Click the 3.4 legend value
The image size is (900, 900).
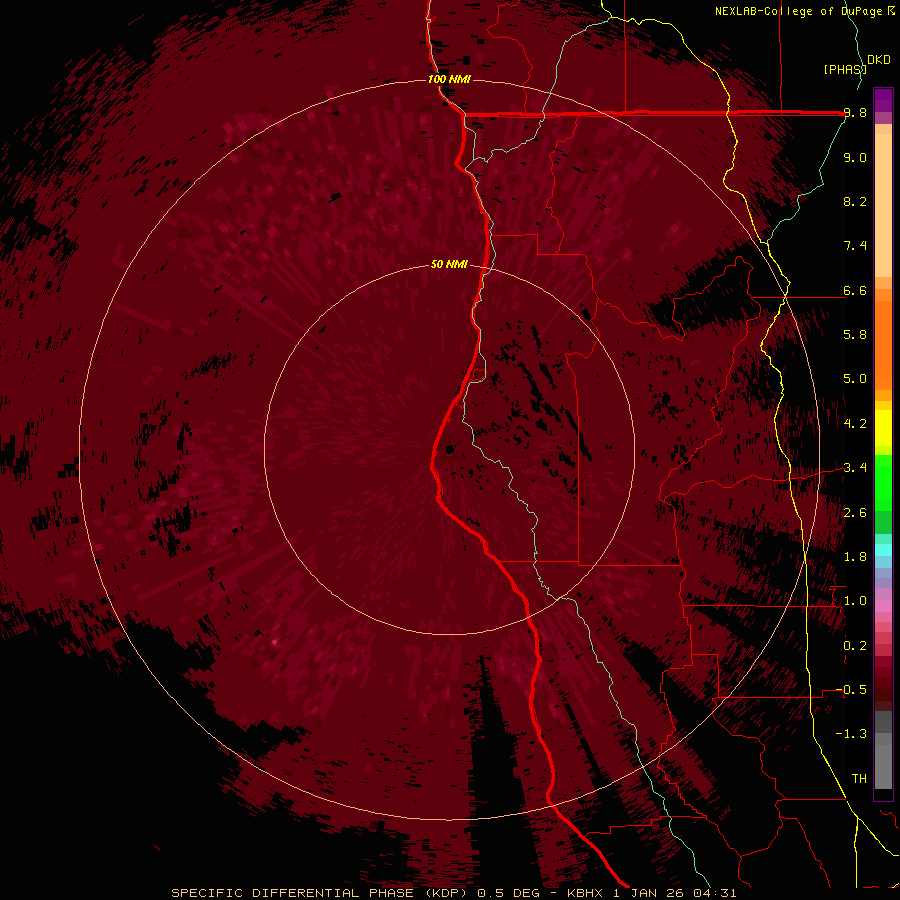click(855, 467)
